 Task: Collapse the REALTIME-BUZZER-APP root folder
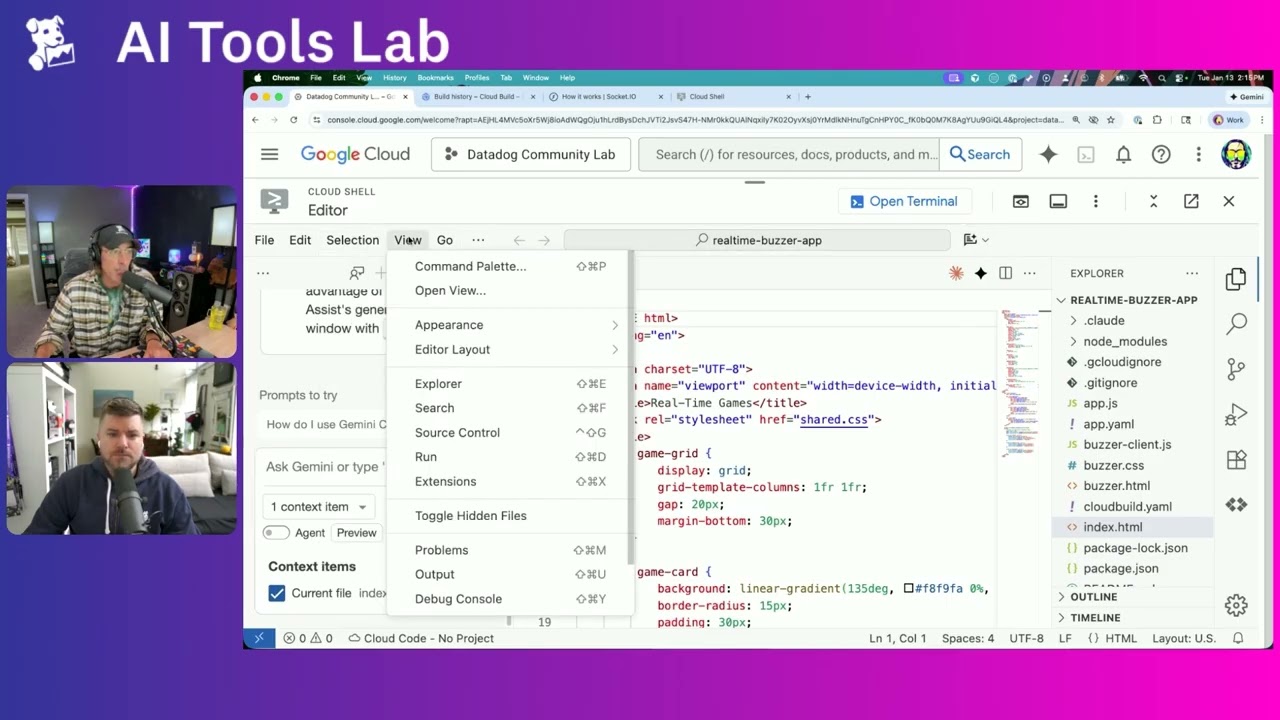[1133, 300]
